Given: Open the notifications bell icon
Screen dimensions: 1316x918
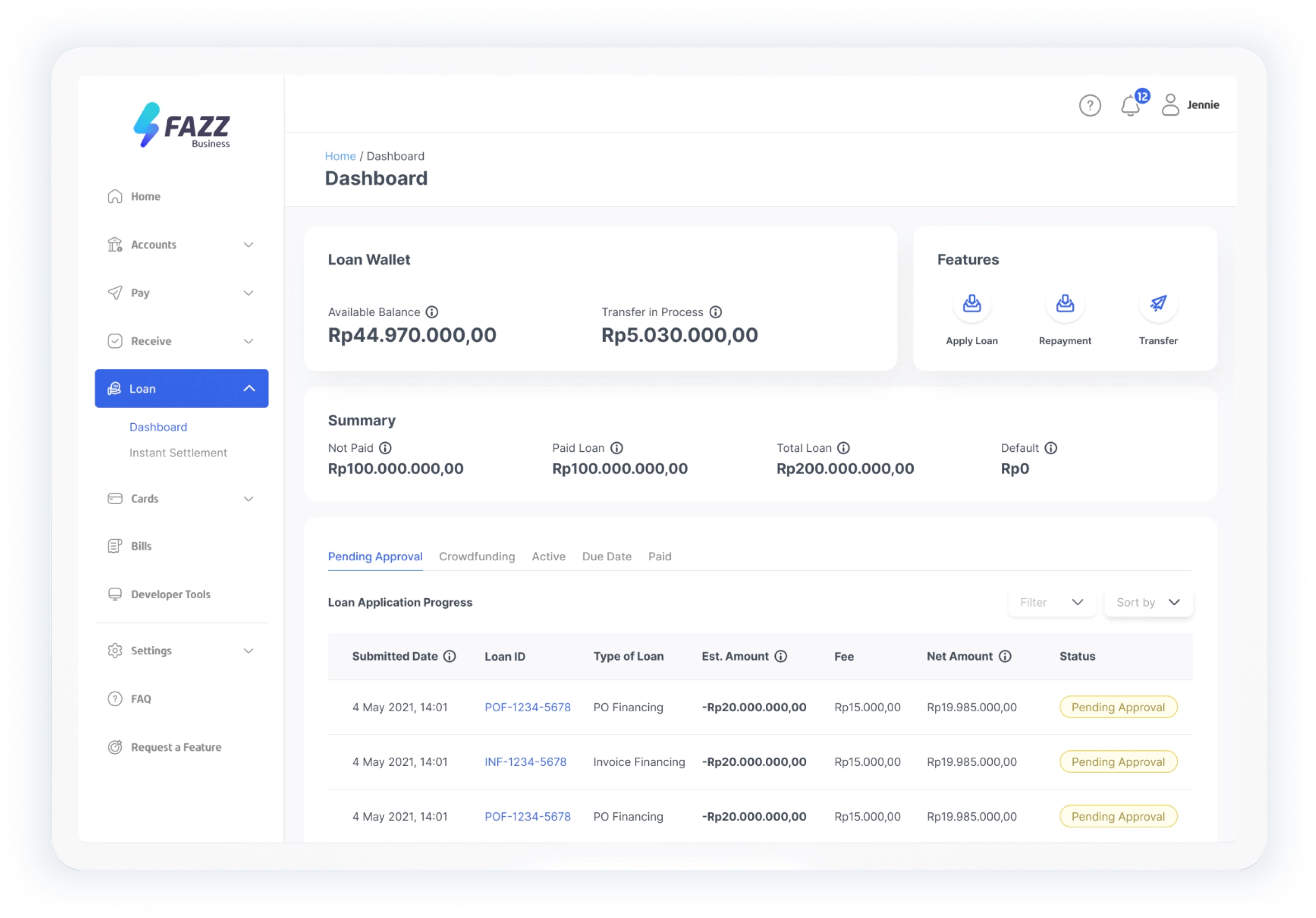Looking at the screenshot, I should 1130,105.
